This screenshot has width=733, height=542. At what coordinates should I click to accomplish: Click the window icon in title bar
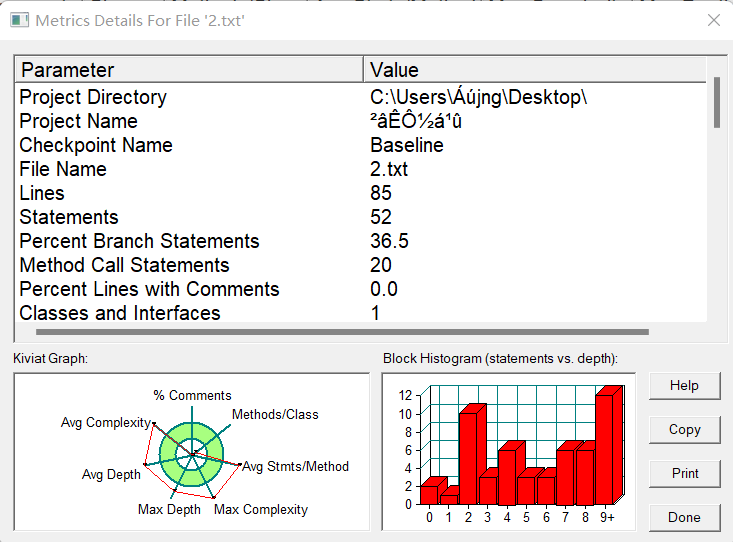20,21
